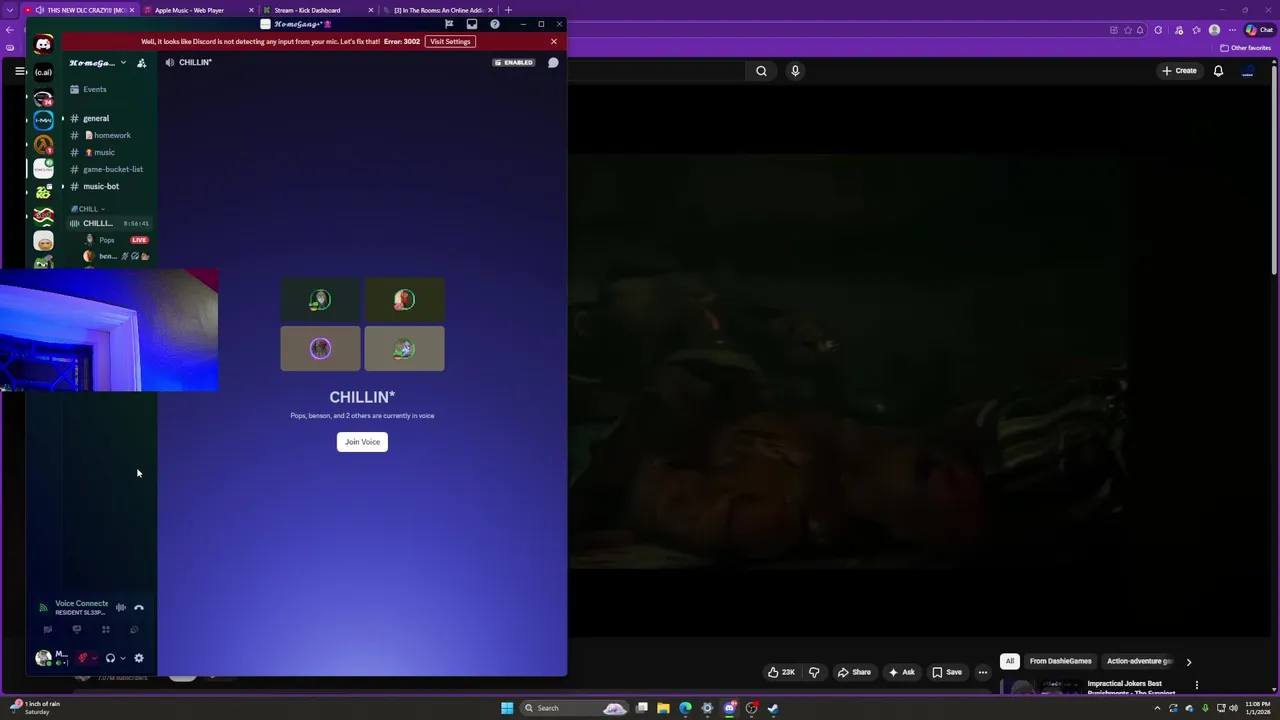Open Discord help question mark icon
This screenshot has height=720, width=1280.
click(495, 24)
